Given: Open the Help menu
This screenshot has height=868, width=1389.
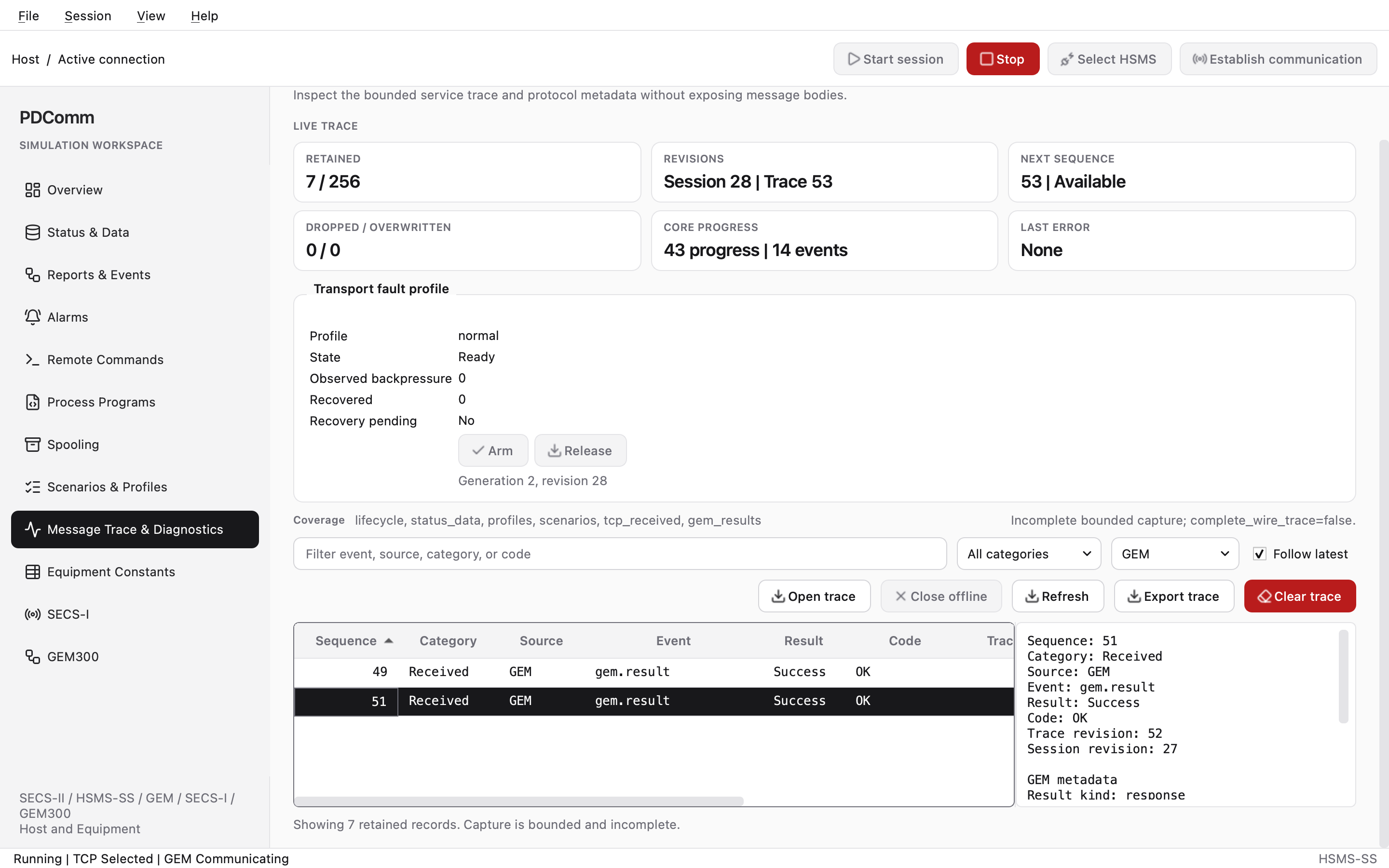Looking at the screenshot, I should coord(204,16).
